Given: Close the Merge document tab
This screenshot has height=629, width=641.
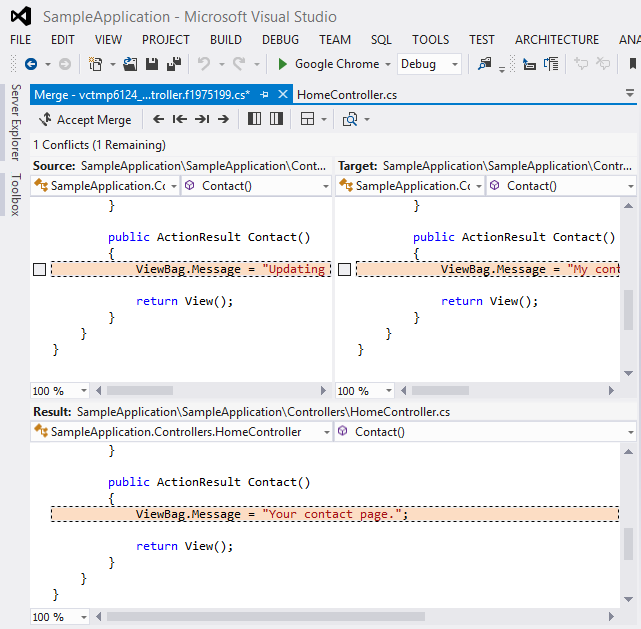Looking at the screenshot, I should [x=282, y=95].
